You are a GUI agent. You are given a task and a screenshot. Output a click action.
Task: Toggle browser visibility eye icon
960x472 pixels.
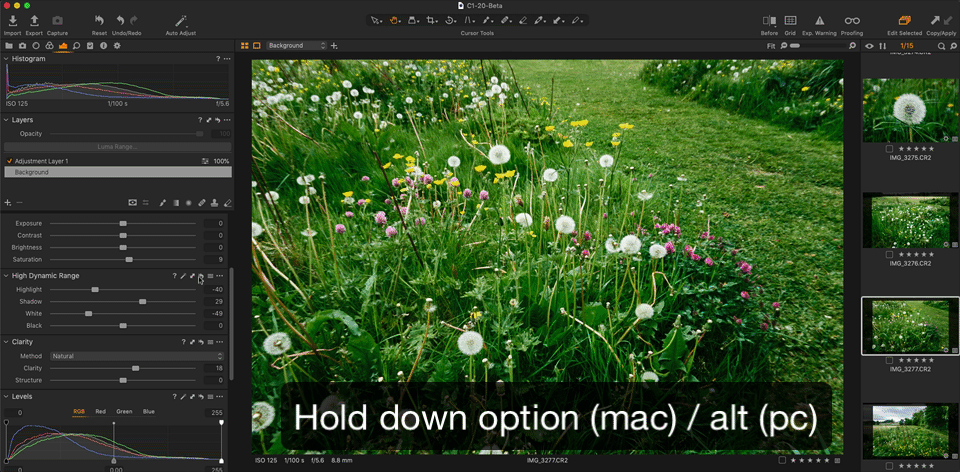[x=869, y=46]
